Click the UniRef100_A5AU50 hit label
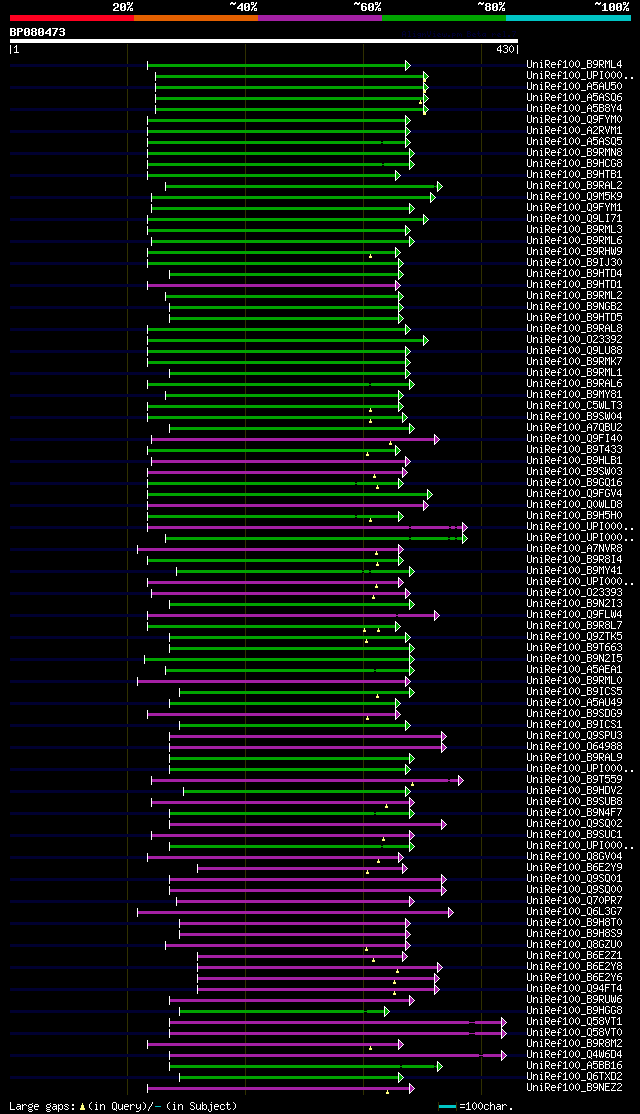This screenshot has width=640, height=1114. click(x=575, y=87)
